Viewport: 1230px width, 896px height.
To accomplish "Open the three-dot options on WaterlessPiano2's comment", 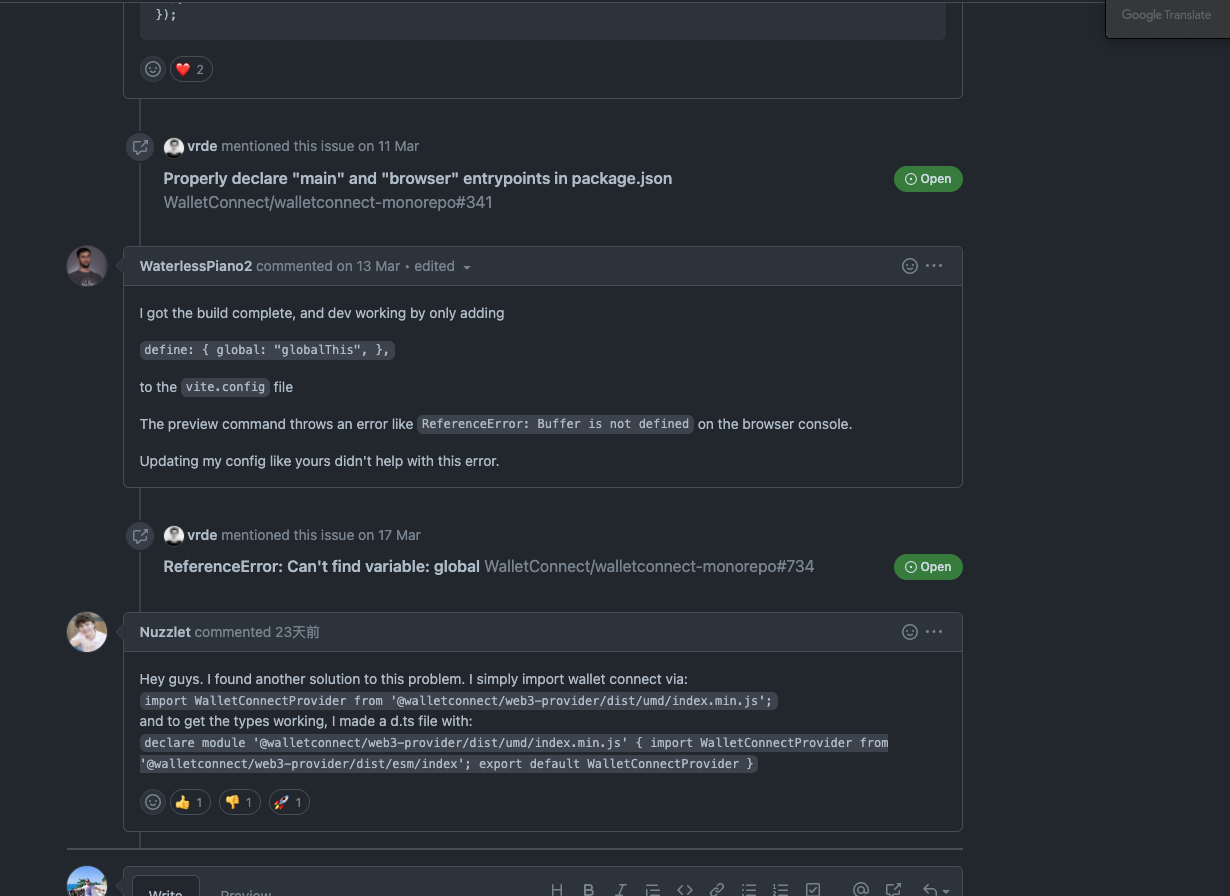I will tap(934, 266).
